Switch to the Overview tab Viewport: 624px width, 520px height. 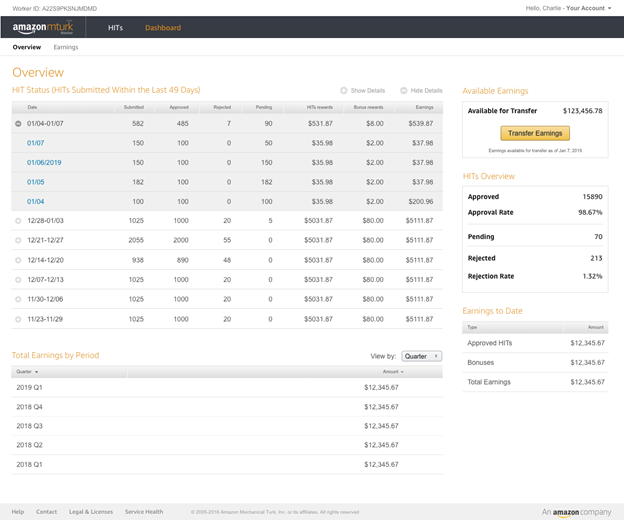[x=27, y=47]
